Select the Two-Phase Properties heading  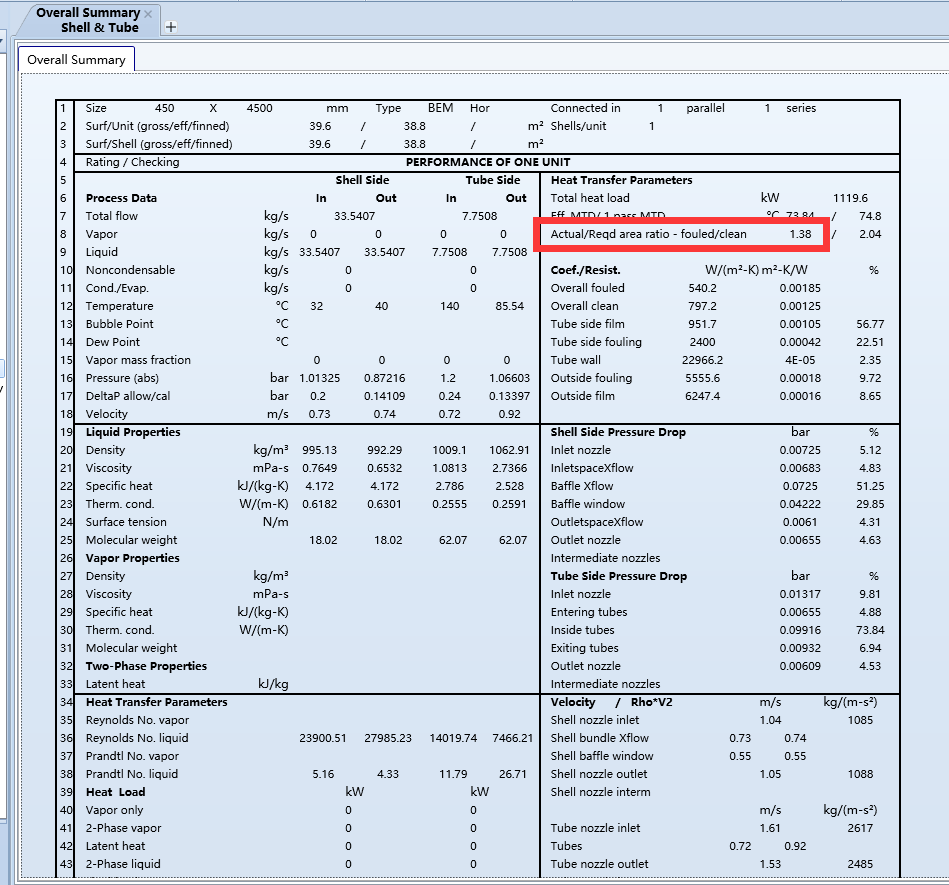146,666
